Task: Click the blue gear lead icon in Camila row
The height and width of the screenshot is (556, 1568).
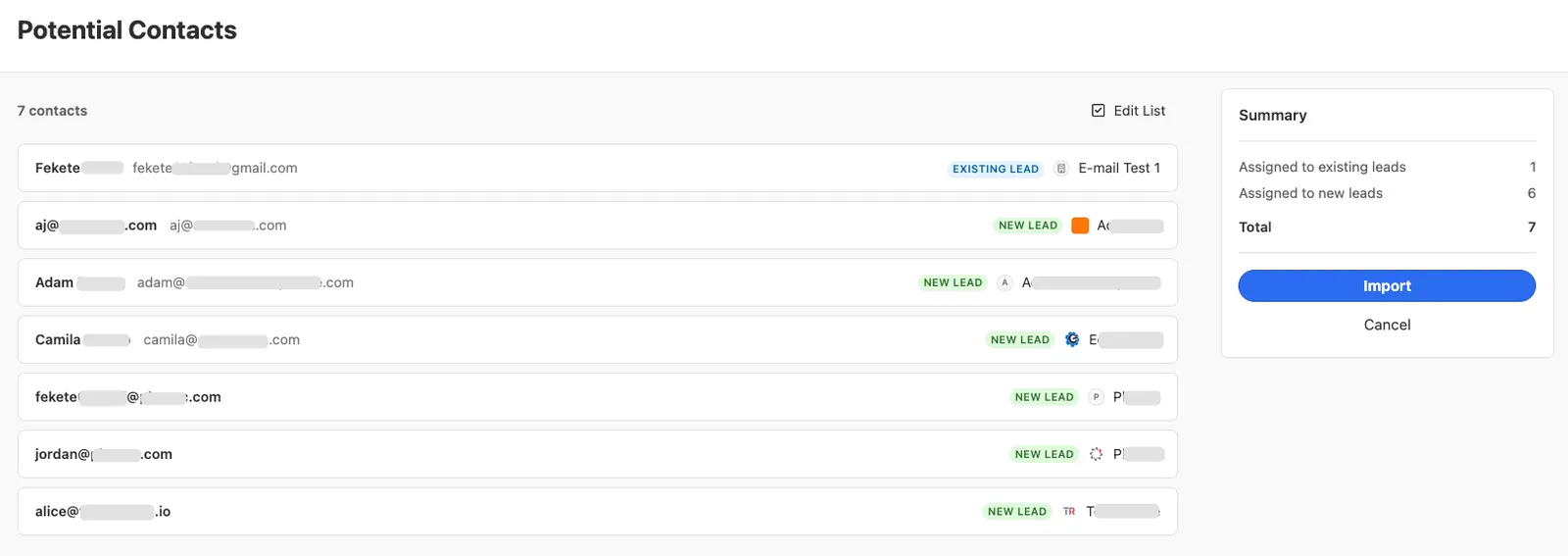Action: pyautogui.click(x=1072, y=339)
